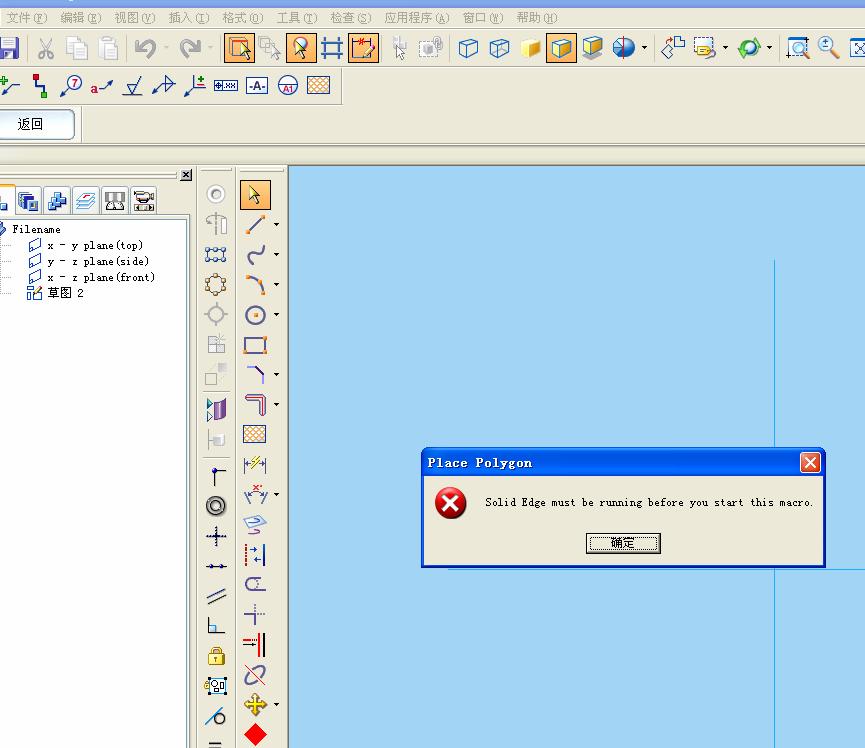Image resolution: width=865 pixels, height=748 pixels.
Task: Click the Copy icon
Action: [77, 48]
